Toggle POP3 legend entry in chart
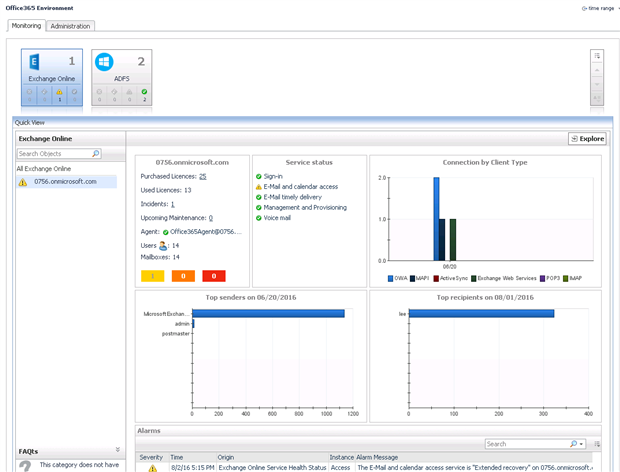Viewport: 620px width, 472px height. [x=550, y=278]
